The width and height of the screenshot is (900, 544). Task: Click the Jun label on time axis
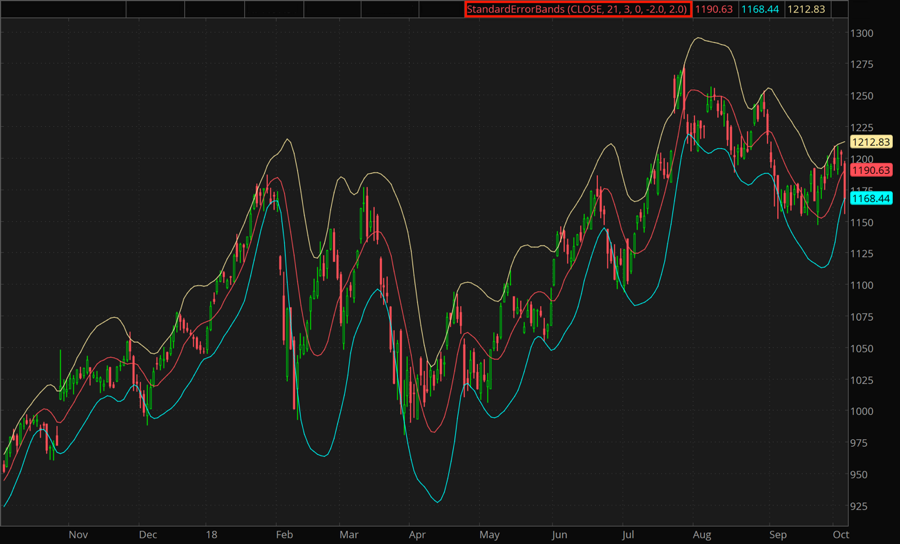(559, 535)
